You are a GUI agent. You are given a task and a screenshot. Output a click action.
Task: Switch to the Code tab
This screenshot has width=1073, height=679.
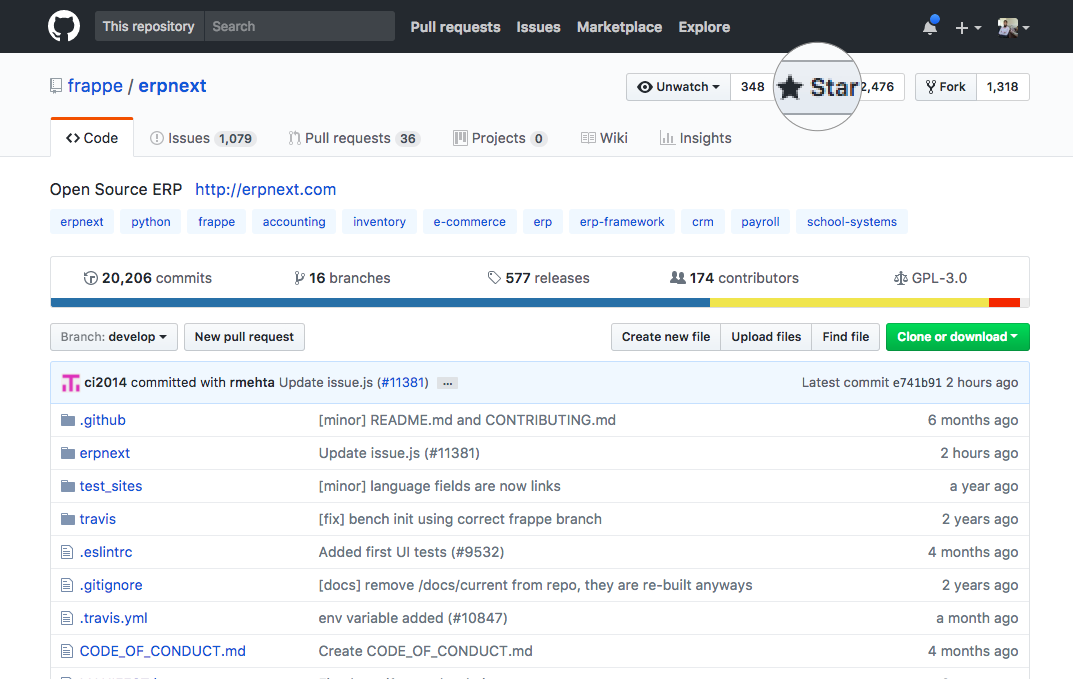(92, 138)
